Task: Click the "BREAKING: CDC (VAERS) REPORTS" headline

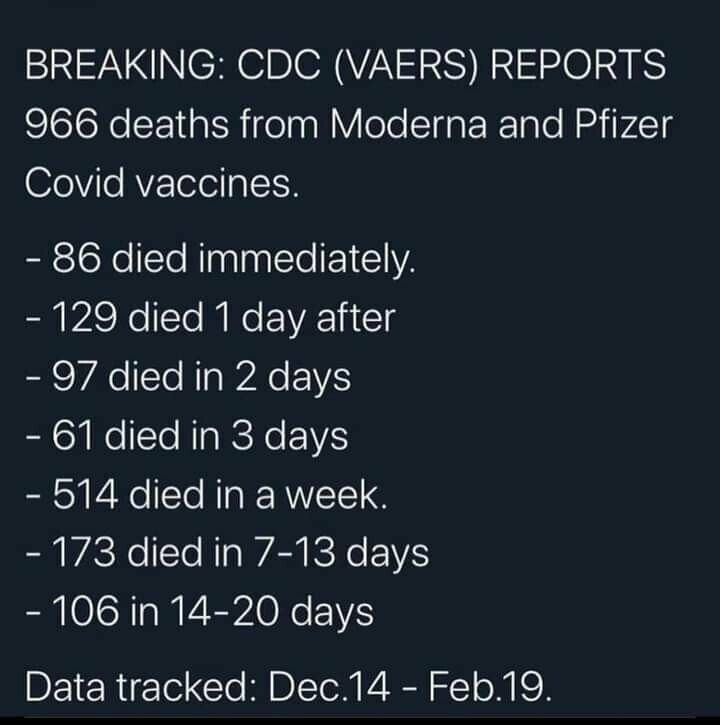Action: (x=345, y=66)
